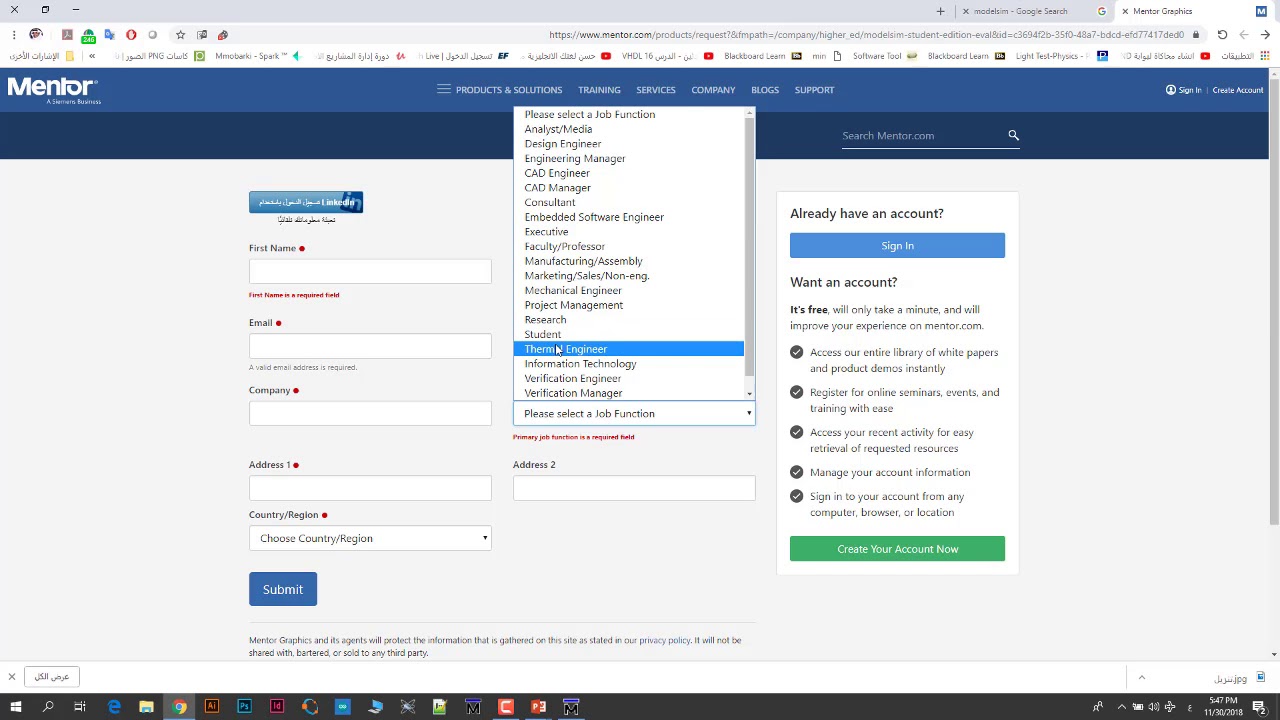Open the Services menu
Viewport: 1280px width, 720px height.
point(656,90)
